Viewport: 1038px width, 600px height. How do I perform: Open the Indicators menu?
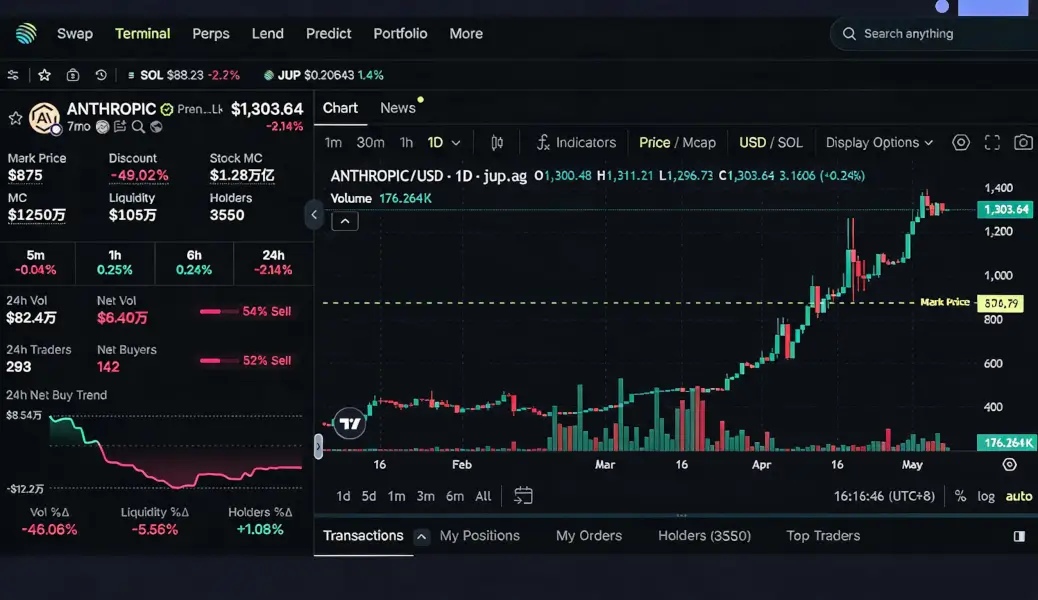click(576, 143)
